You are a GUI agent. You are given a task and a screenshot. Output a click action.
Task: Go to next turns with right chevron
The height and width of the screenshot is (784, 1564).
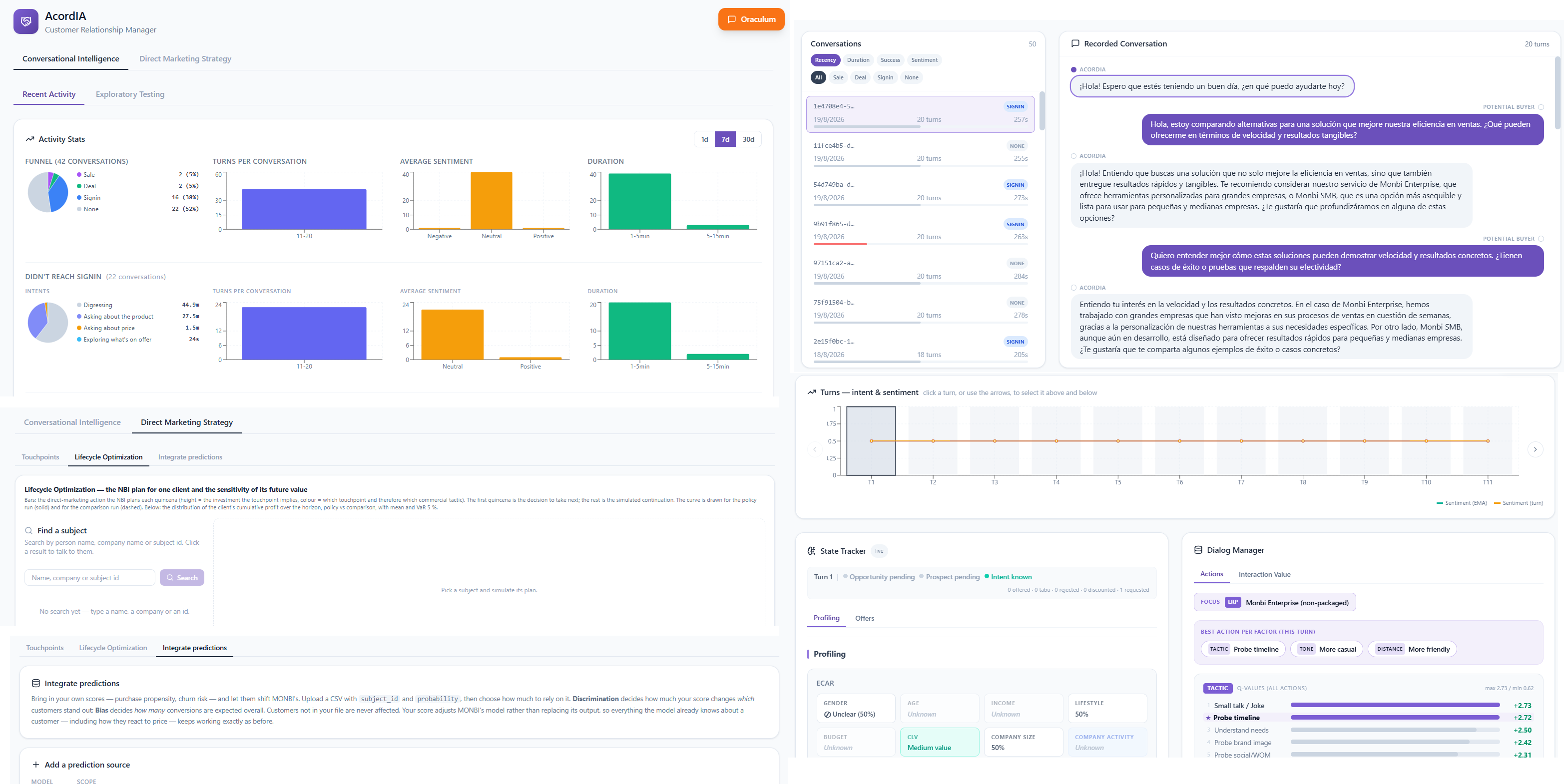[1535, 449]
